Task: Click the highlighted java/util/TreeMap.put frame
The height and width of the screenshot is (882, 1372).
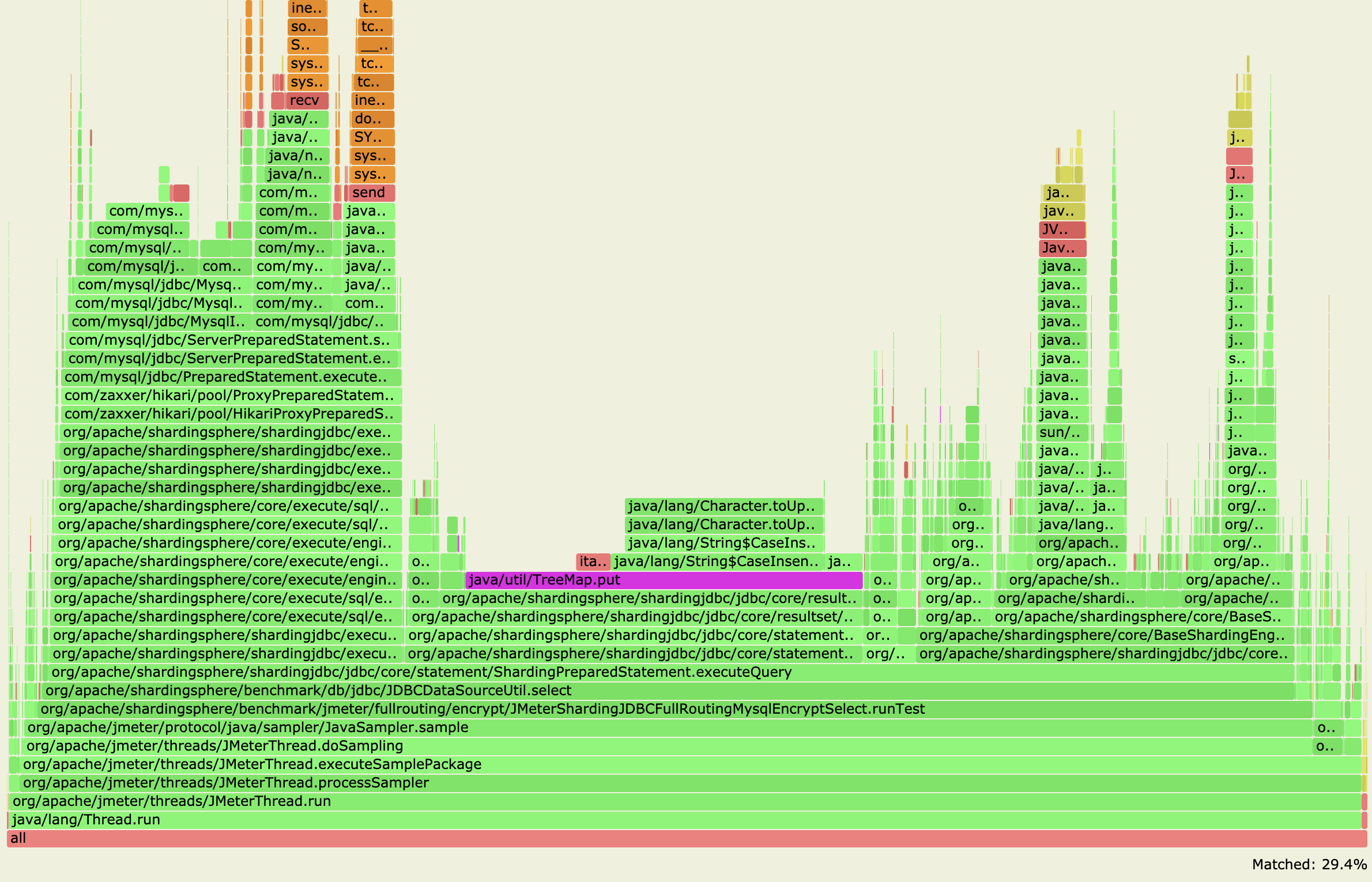Action: [x=663, y=580]
